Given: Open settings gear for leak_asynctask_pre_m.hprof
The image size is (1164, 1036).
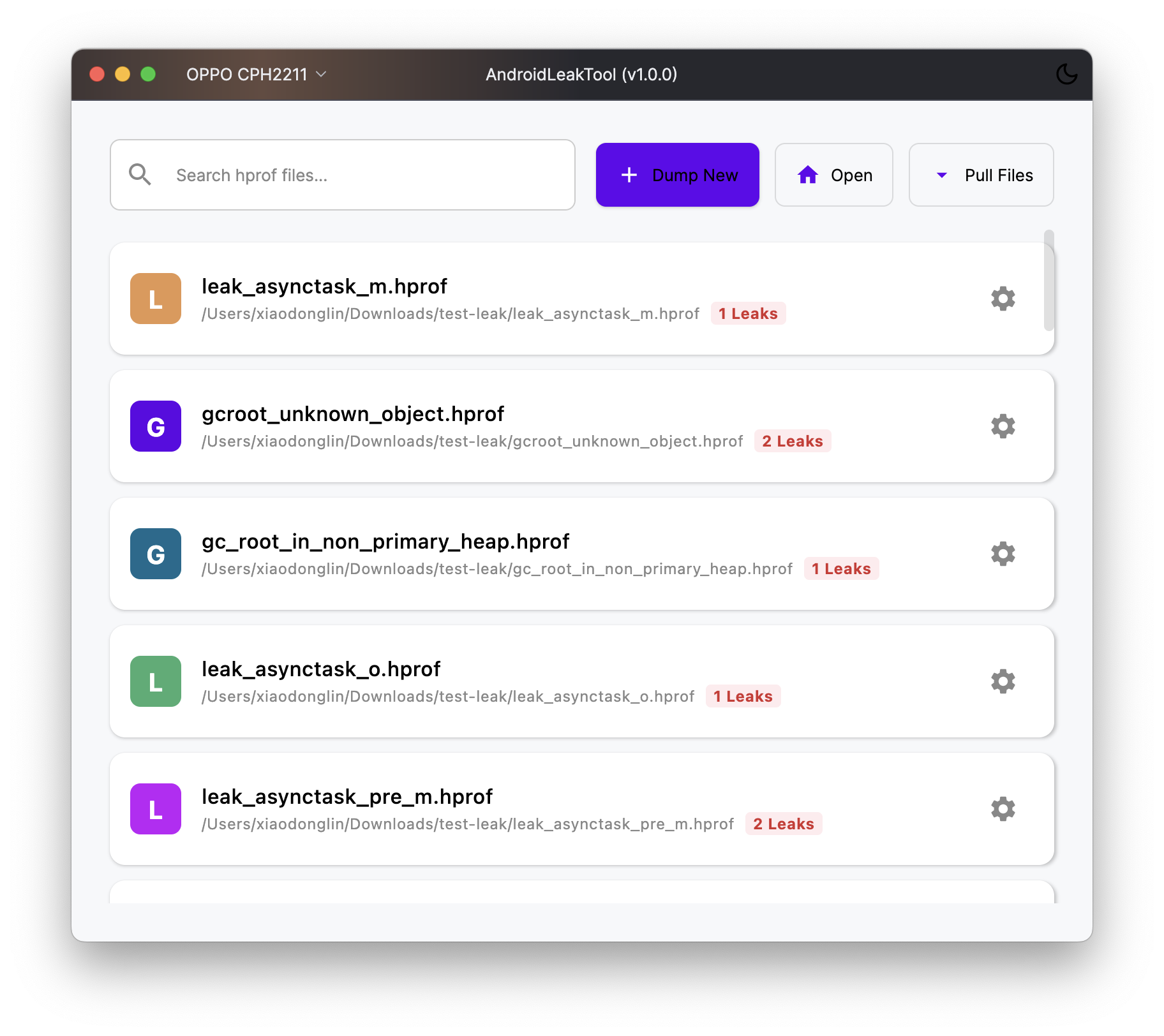Looking at the screenshot, I should (x=1003, y=809).
